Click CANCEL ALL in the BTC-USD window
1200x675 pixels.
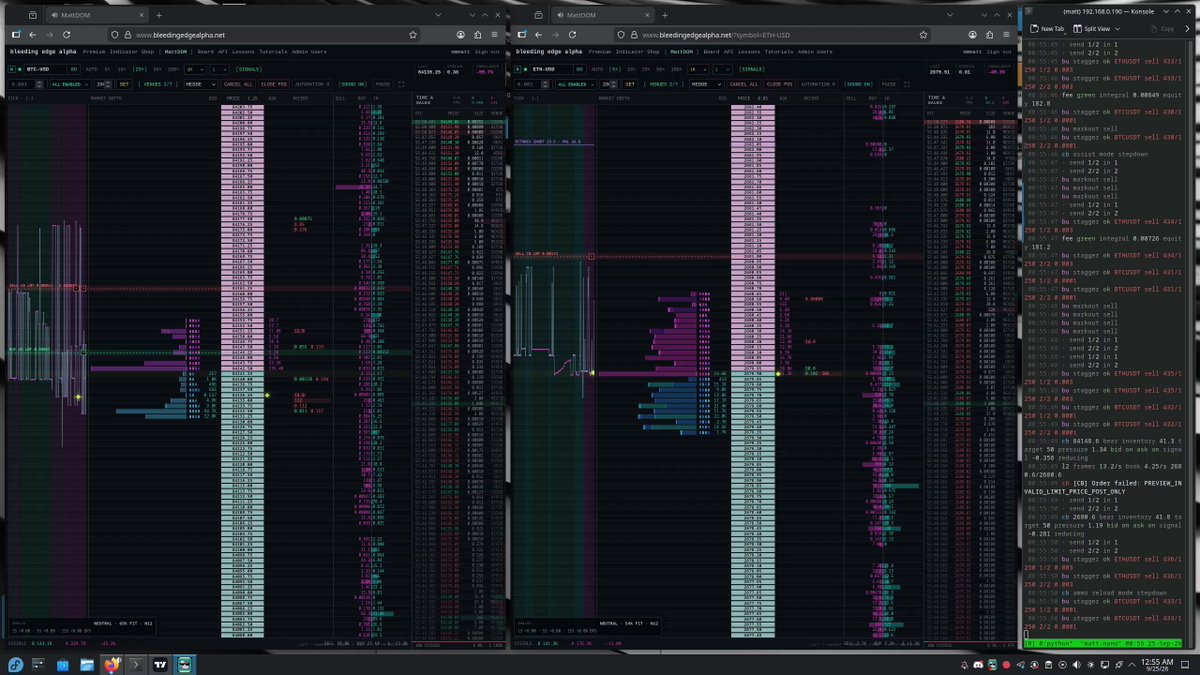point(238,84)
